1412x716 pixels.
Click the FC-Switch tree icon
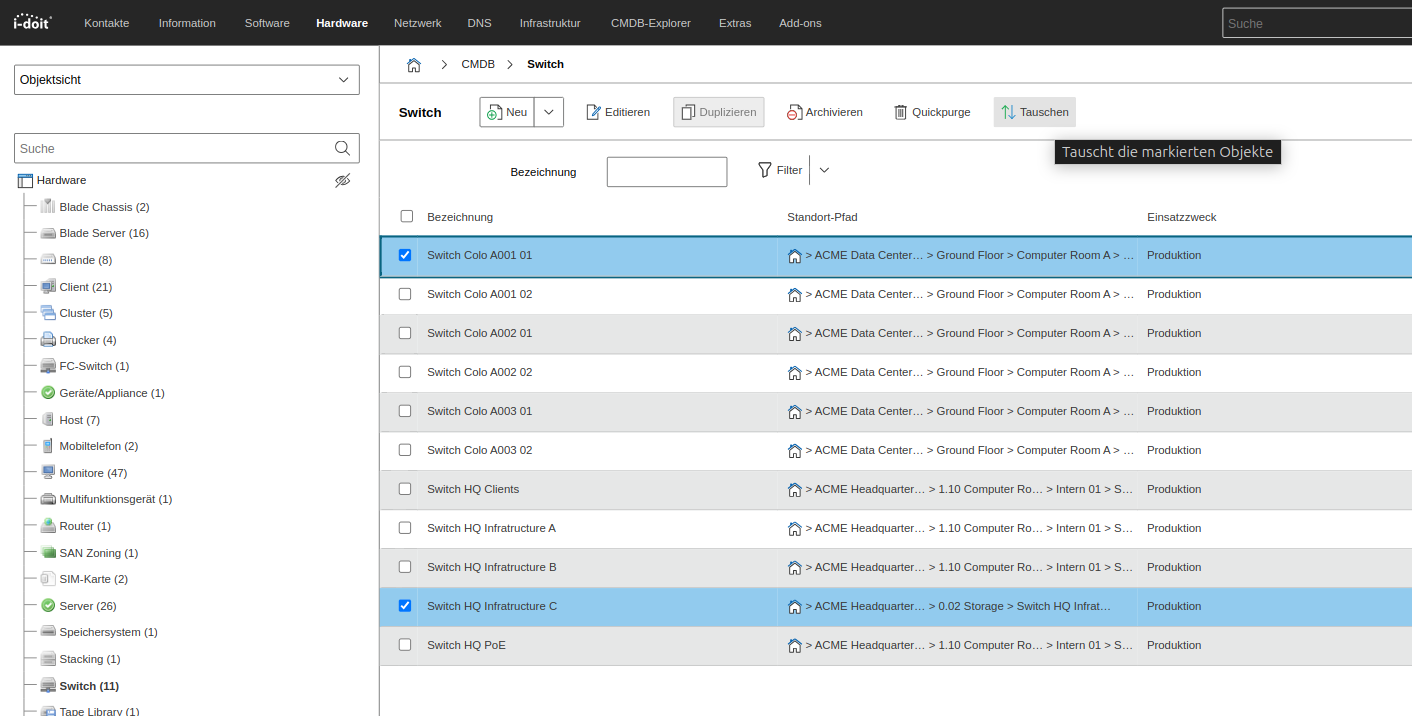click(x=48, y=366)
